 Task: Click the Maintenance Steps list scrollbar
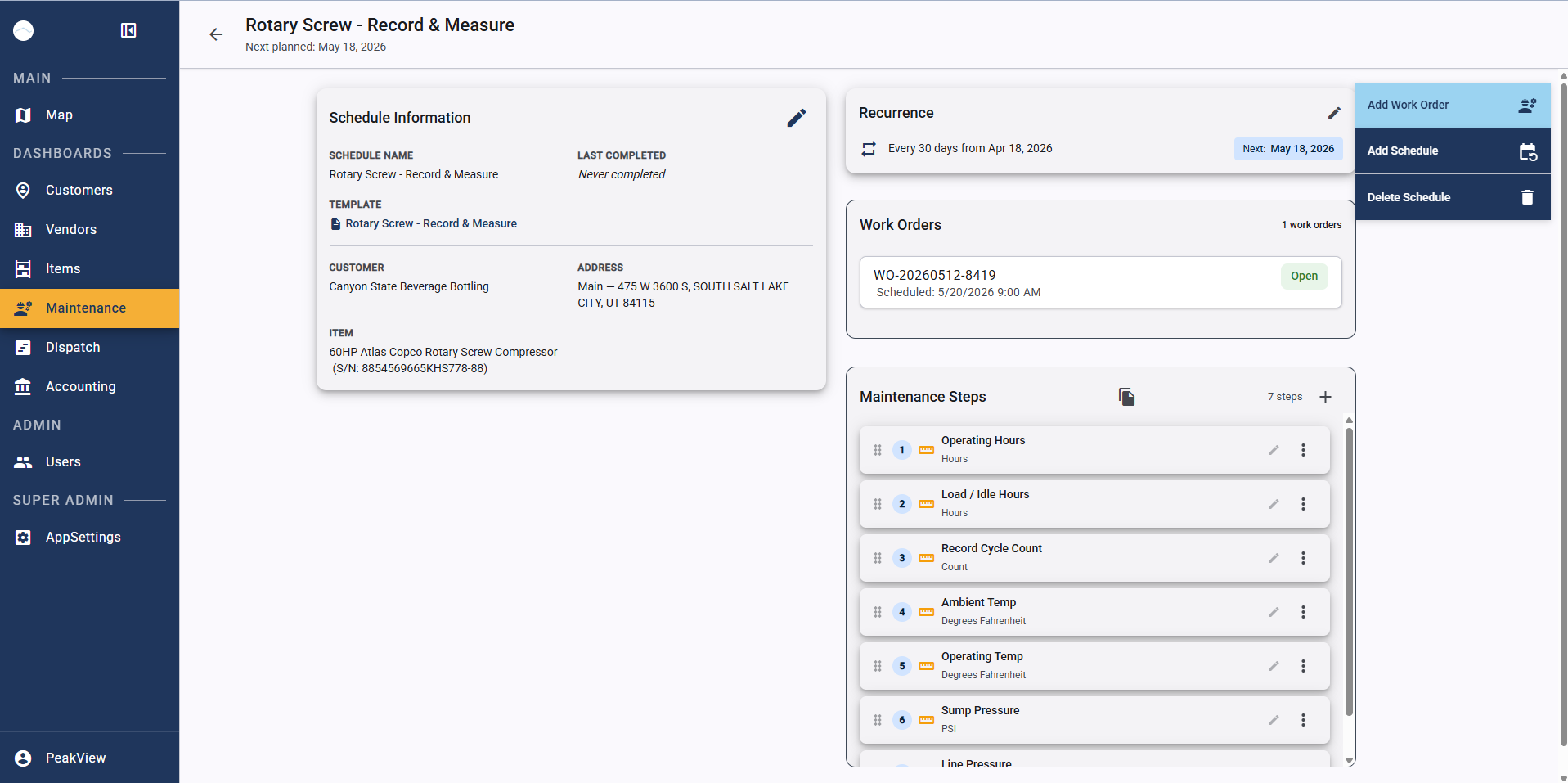(1349, 571)
